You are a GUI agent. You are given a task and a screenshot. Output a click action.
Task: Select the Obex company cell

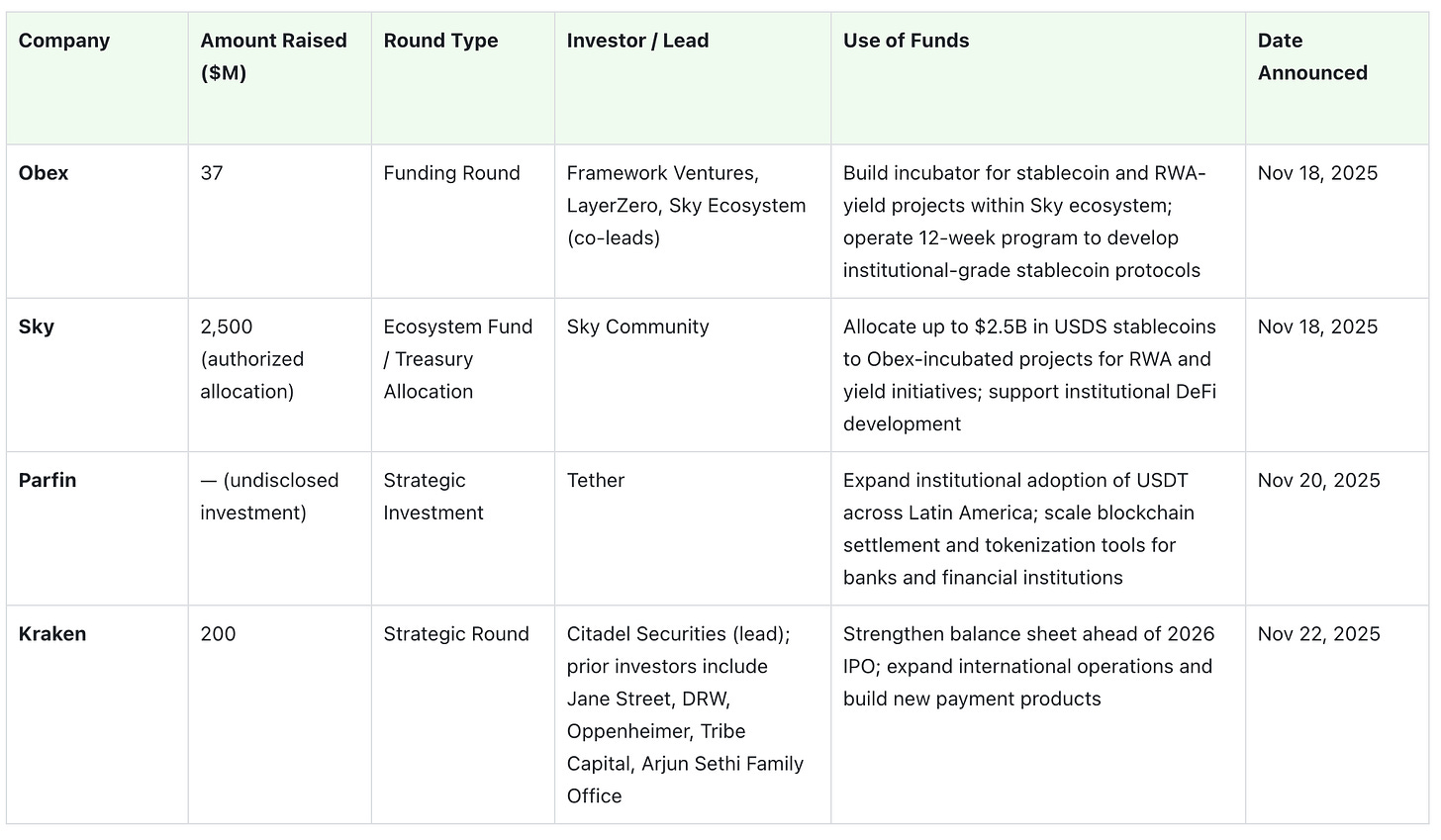(44, 173)
